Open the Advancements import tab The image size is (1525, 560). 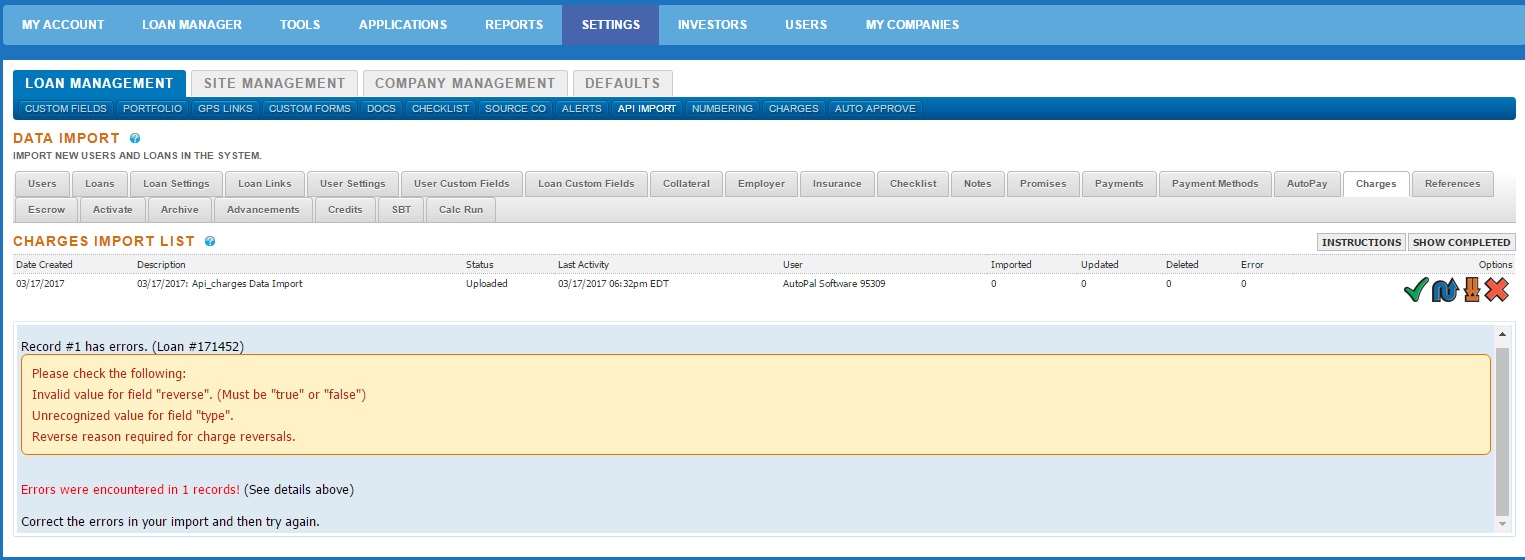click(x=263, y=210)
